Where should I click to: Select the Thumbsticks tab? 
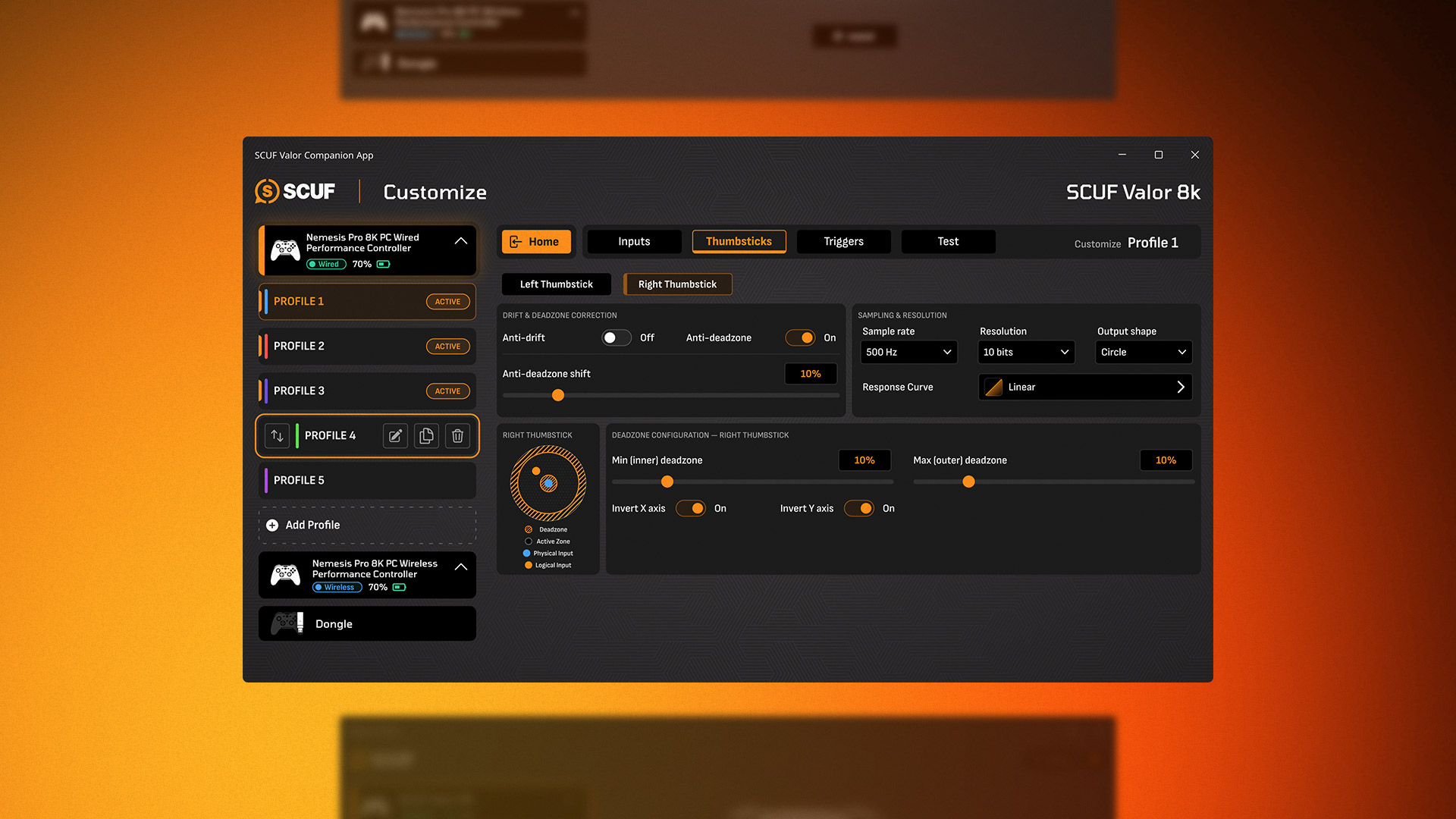[x=739, y=242]
